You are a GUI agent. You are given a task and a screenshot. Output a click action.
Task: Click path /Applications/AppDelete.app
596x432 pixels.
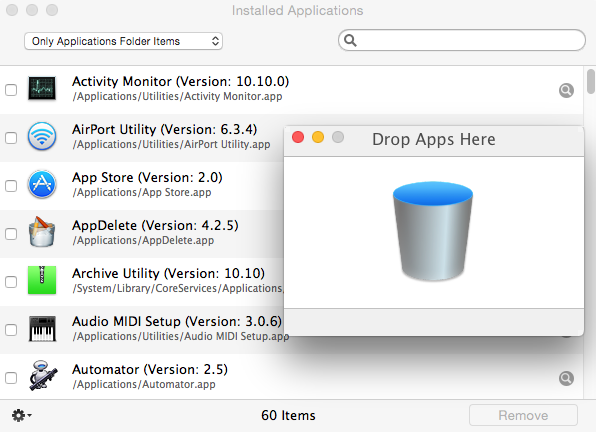[x=143, y=241]
